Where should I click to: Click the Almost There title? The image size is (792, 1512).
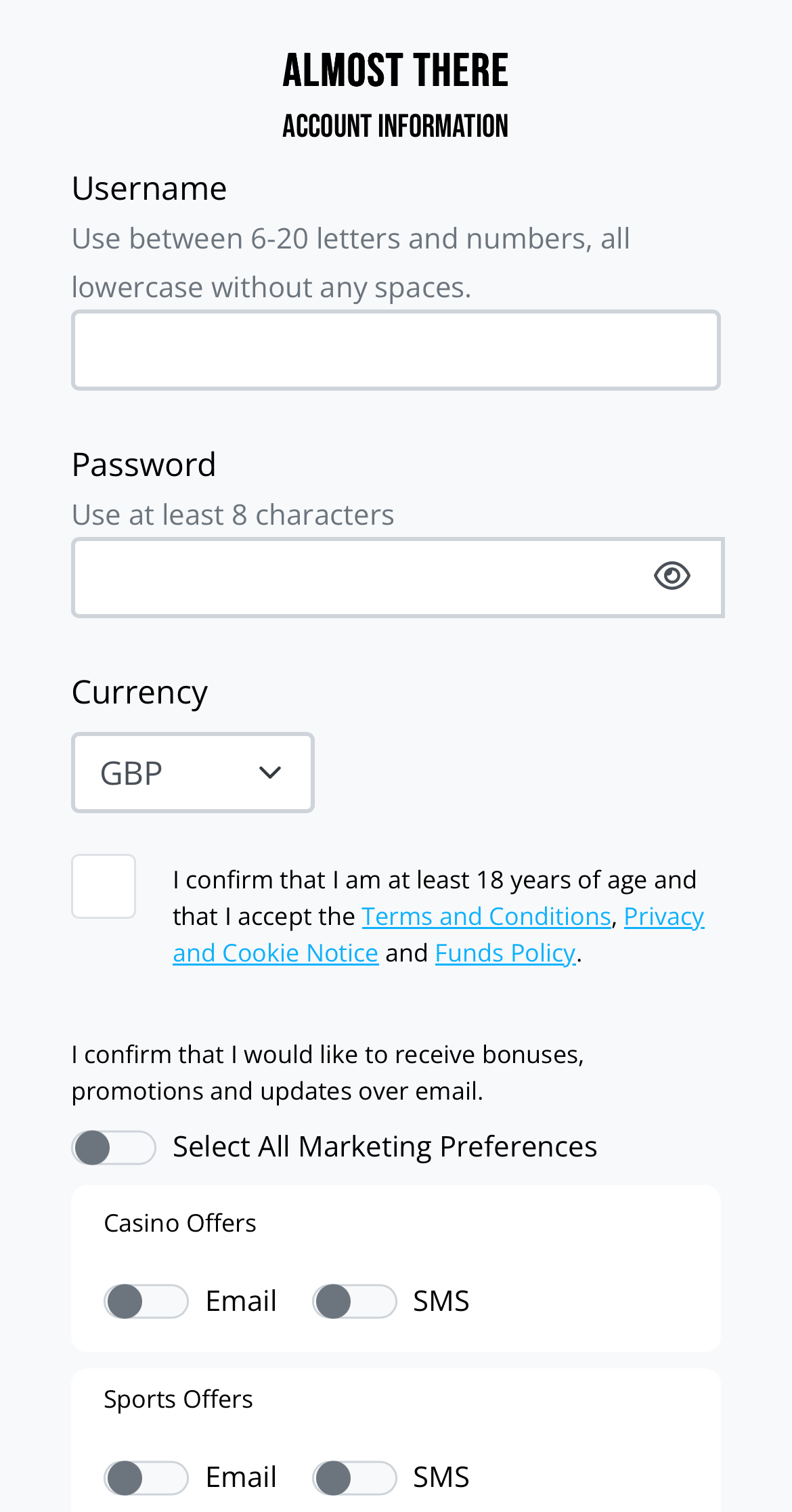pos(395,69)
